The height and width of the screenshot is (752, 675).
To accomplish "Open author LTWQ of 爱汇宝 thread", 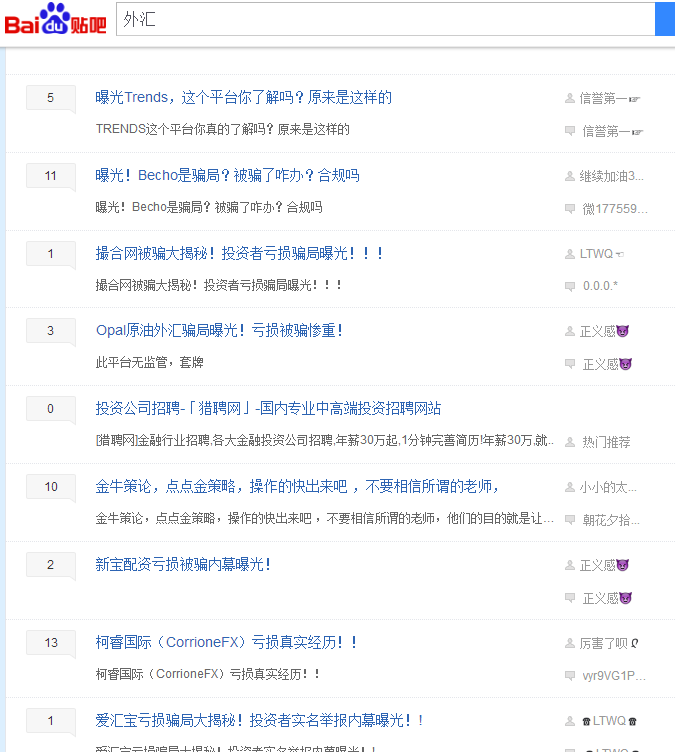I will (x=609, y=721).
